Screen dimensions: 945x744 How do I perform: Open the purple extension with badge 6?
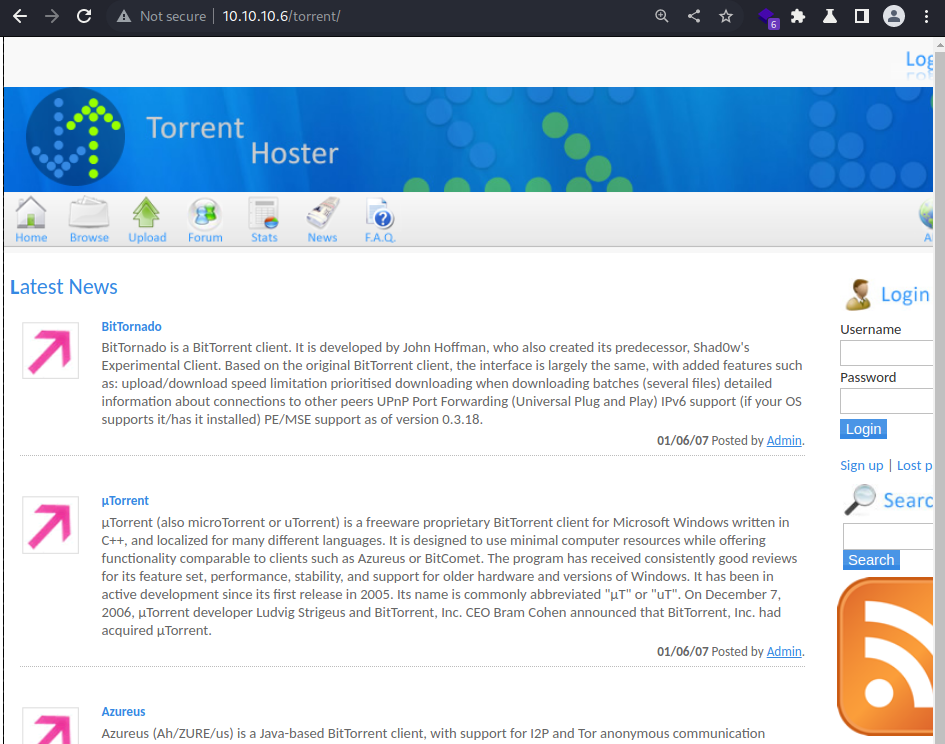pos(768,17)
